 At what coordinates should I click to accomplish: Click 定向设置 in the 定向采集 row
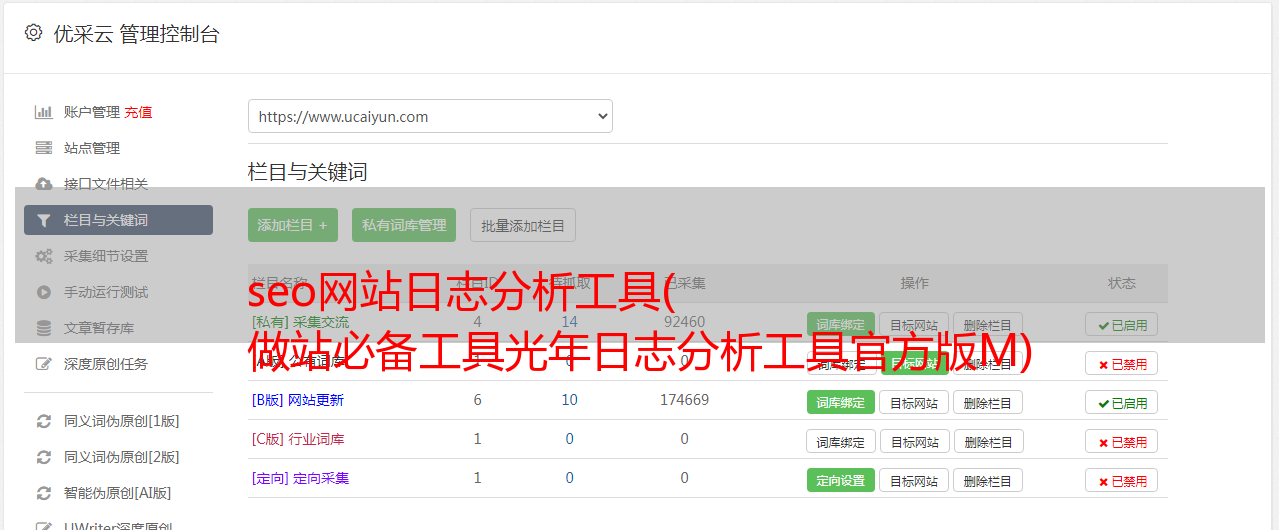pyautogui.click(x=841, y=481)
